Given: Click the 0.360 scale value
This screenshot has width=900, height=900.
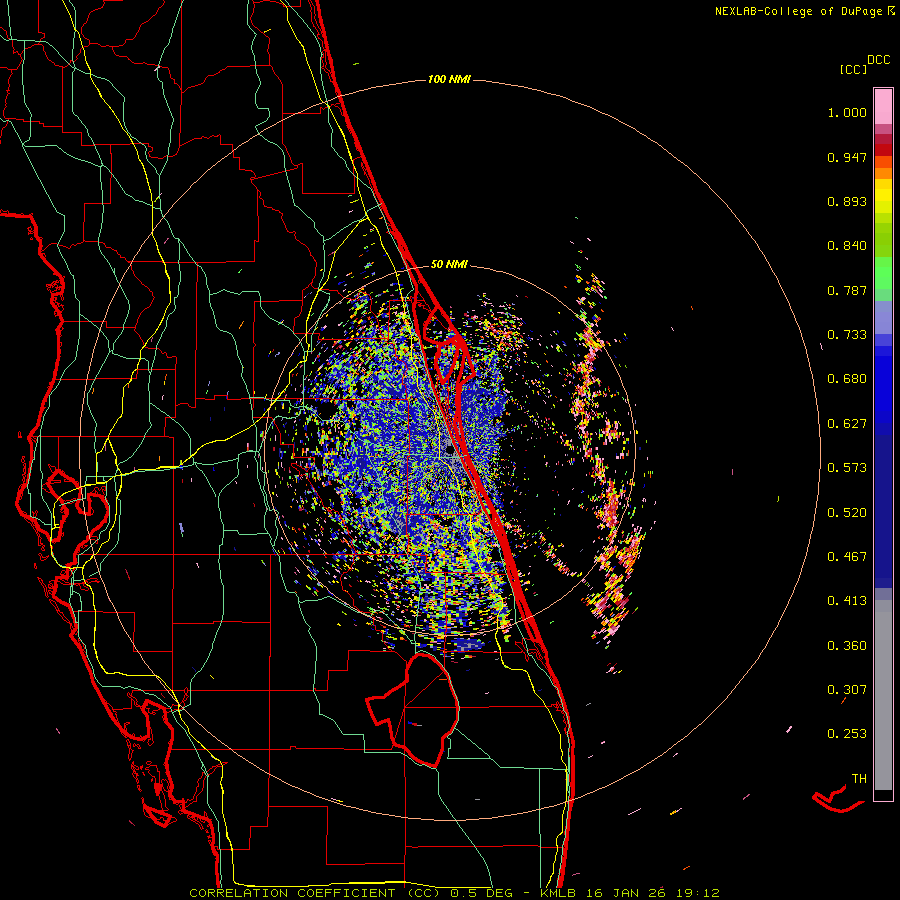Looking at the screenshot, I should (x=847, y=646).
